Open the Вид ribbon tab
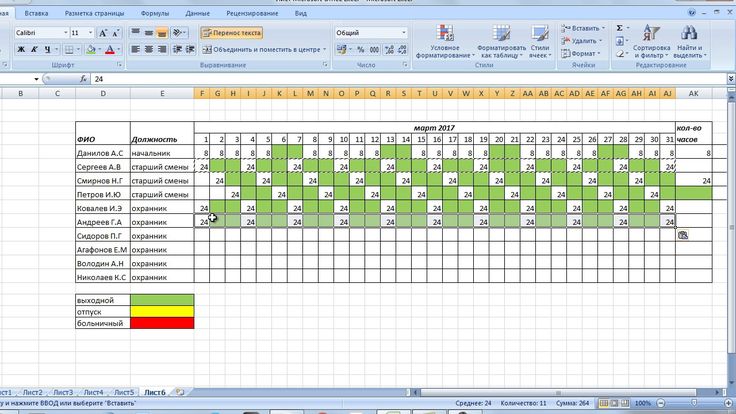 coord(300,13)
